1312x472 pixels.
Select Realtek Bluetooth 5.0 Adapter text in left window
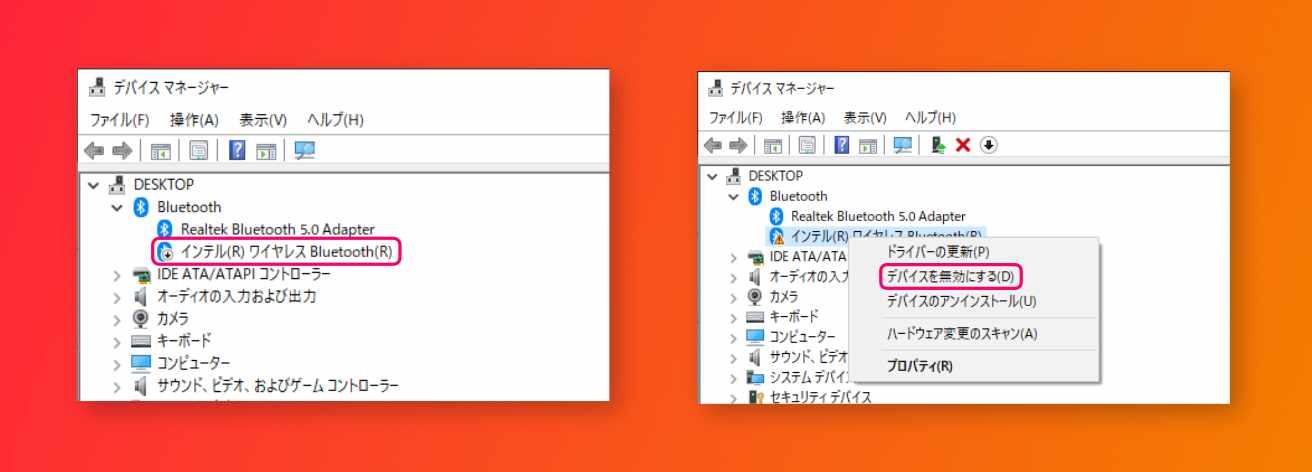tap(278, 229)
